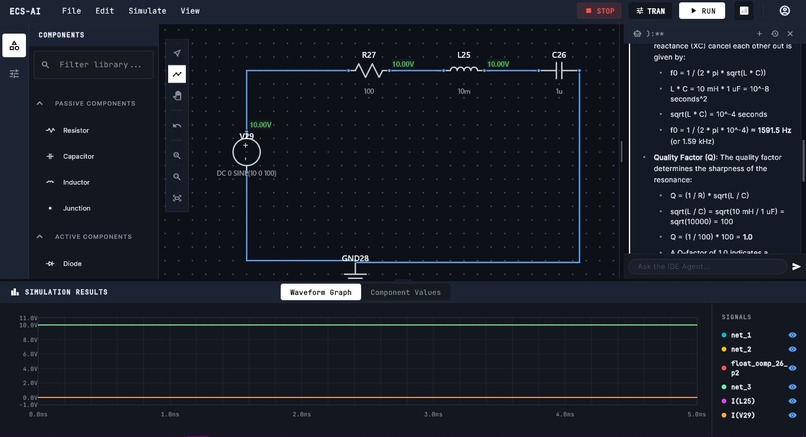Select the pointer arrow tool
The height and width of the screenshot is (437, 806).
pos(177,53)
